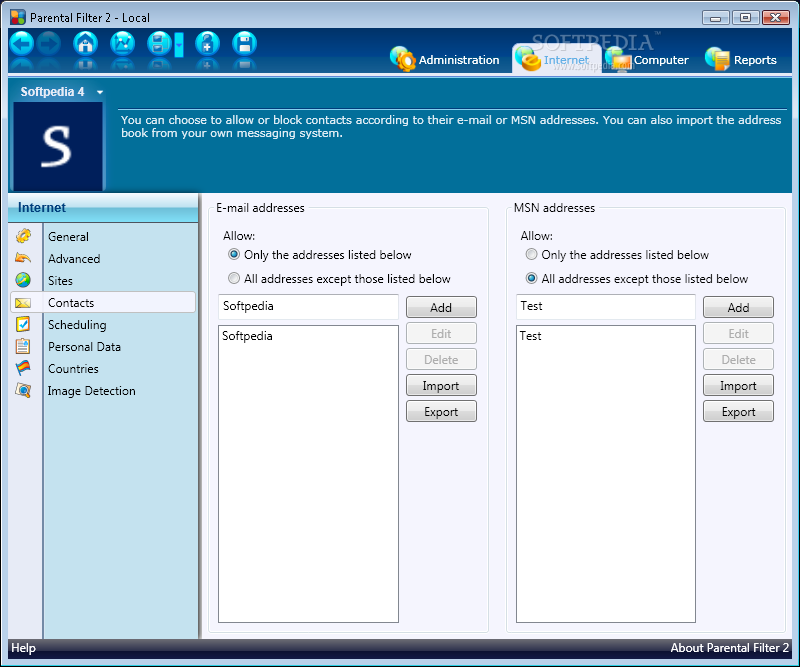The image size is (800, 667).
Task: Open the About Parental Filter 2 link
Action: point(729,648)
